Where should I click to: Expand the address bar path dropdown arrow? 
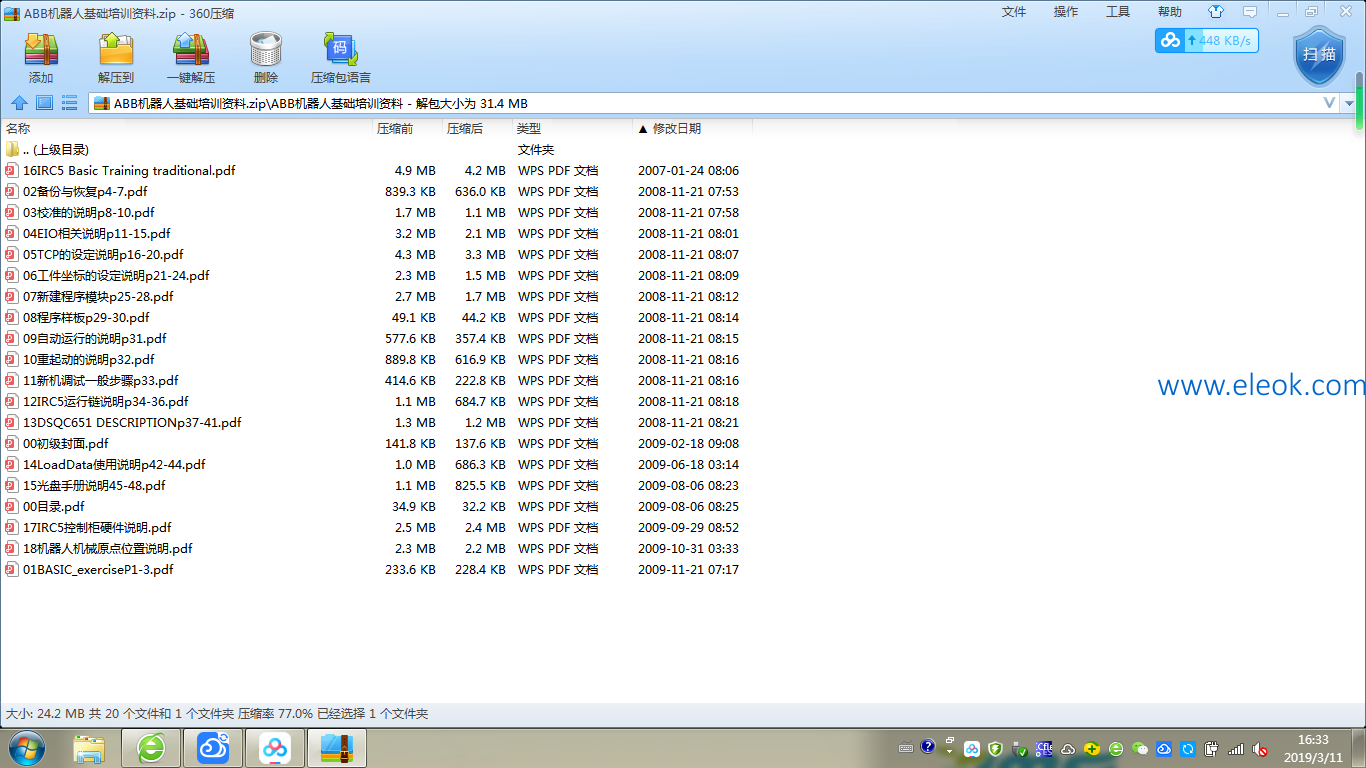click(1349, 103)
